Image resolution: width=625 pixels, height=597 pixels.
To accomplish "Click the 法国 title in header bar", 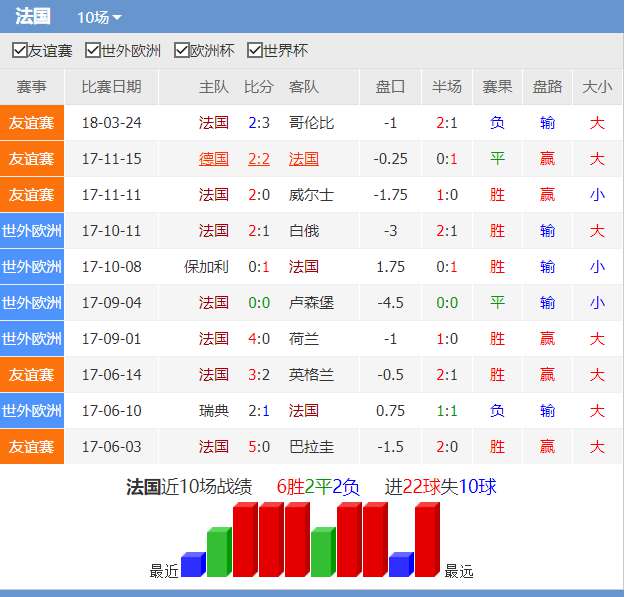I will click(33, 17).
